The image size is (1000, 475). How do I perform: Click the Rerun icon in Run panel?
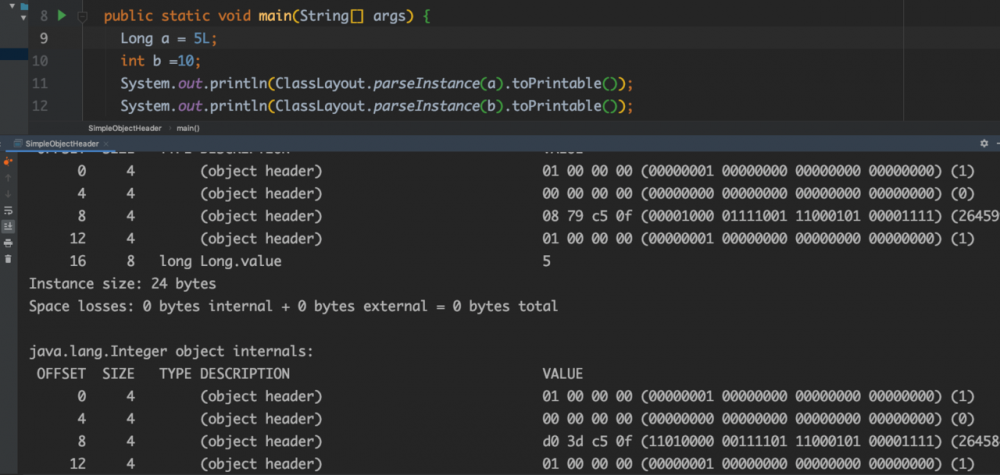click(x=9, y=160)
